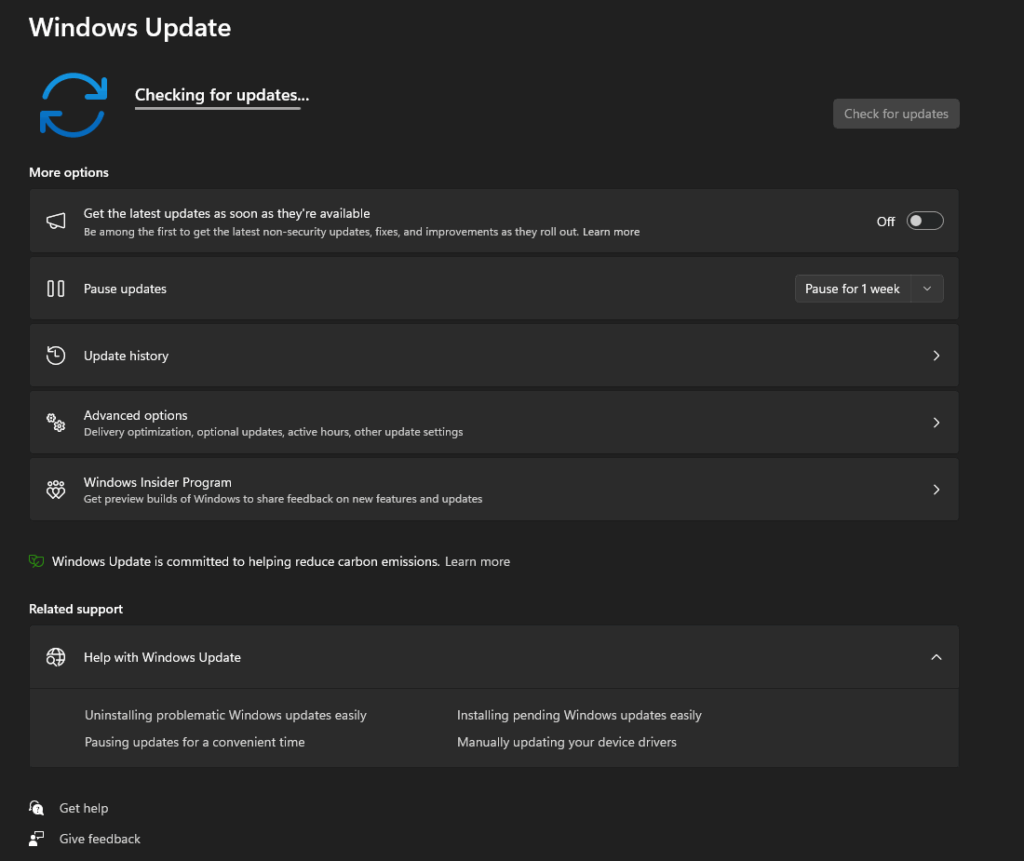Click the Help with Windows Update heading
Viewport: 1024px width, 861px height.
162,657
